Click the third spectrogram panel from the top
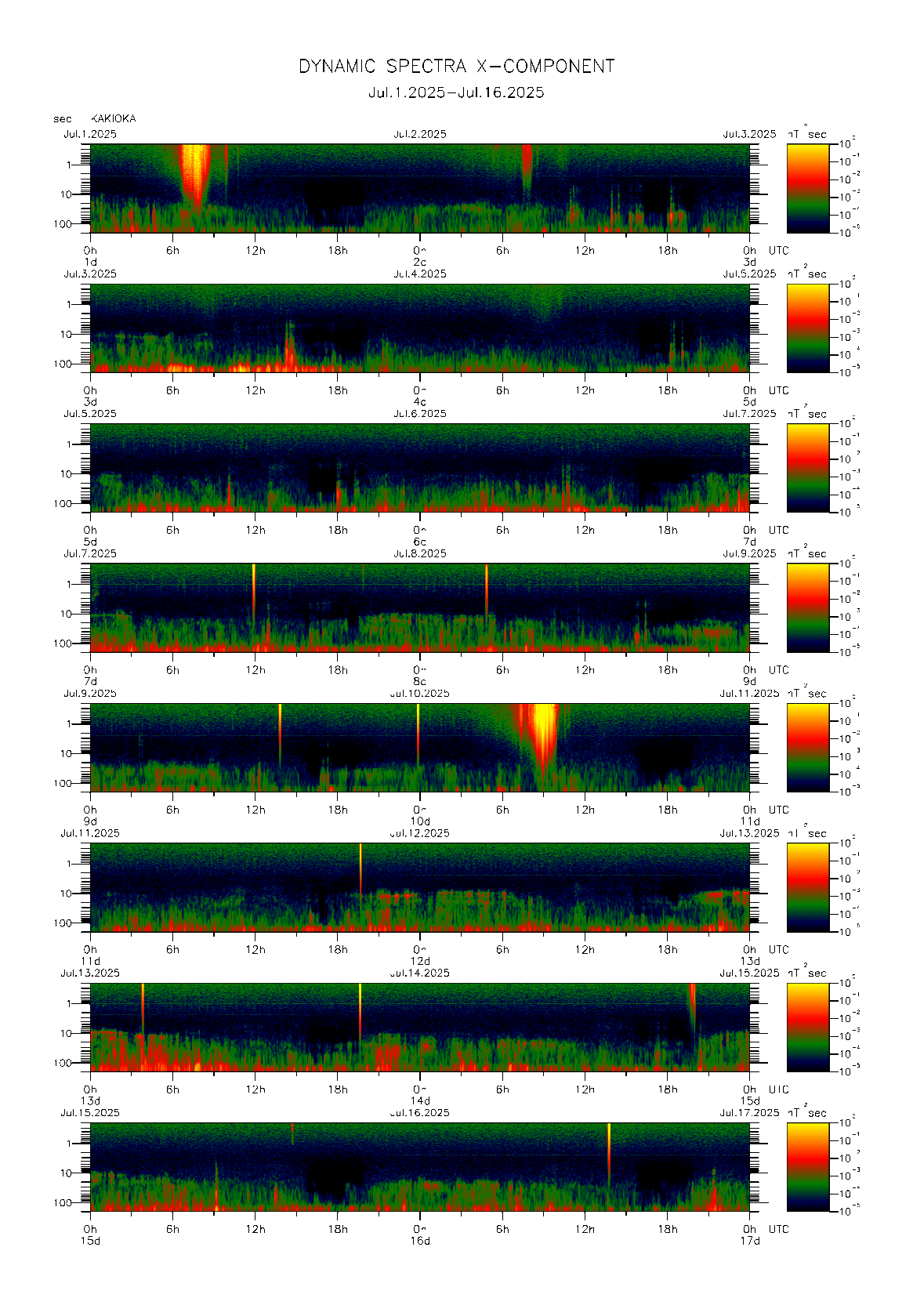 419,467
